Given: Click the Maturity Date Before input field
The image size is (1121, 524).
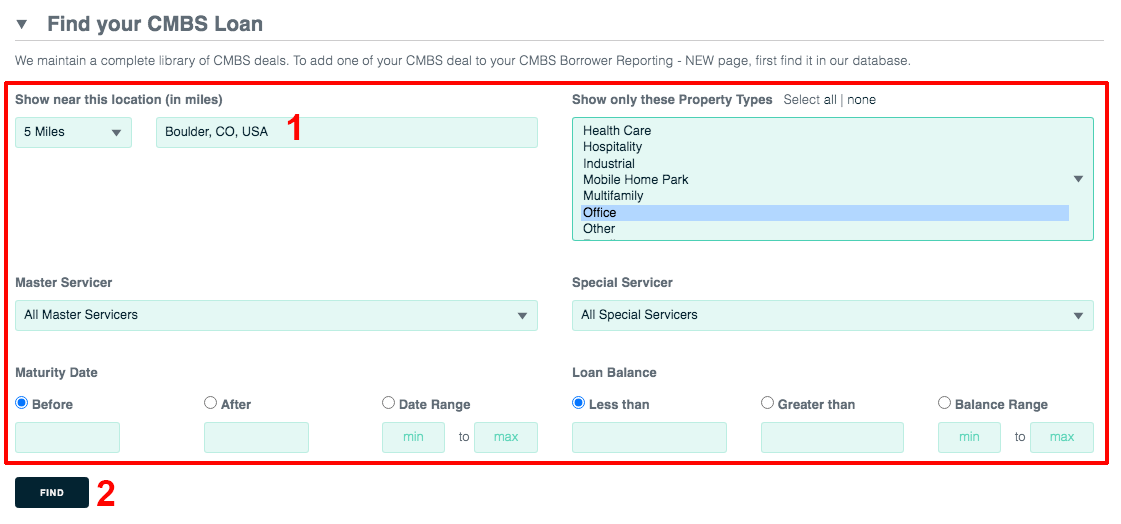Looking at the screenshot, I should (67, 438).
